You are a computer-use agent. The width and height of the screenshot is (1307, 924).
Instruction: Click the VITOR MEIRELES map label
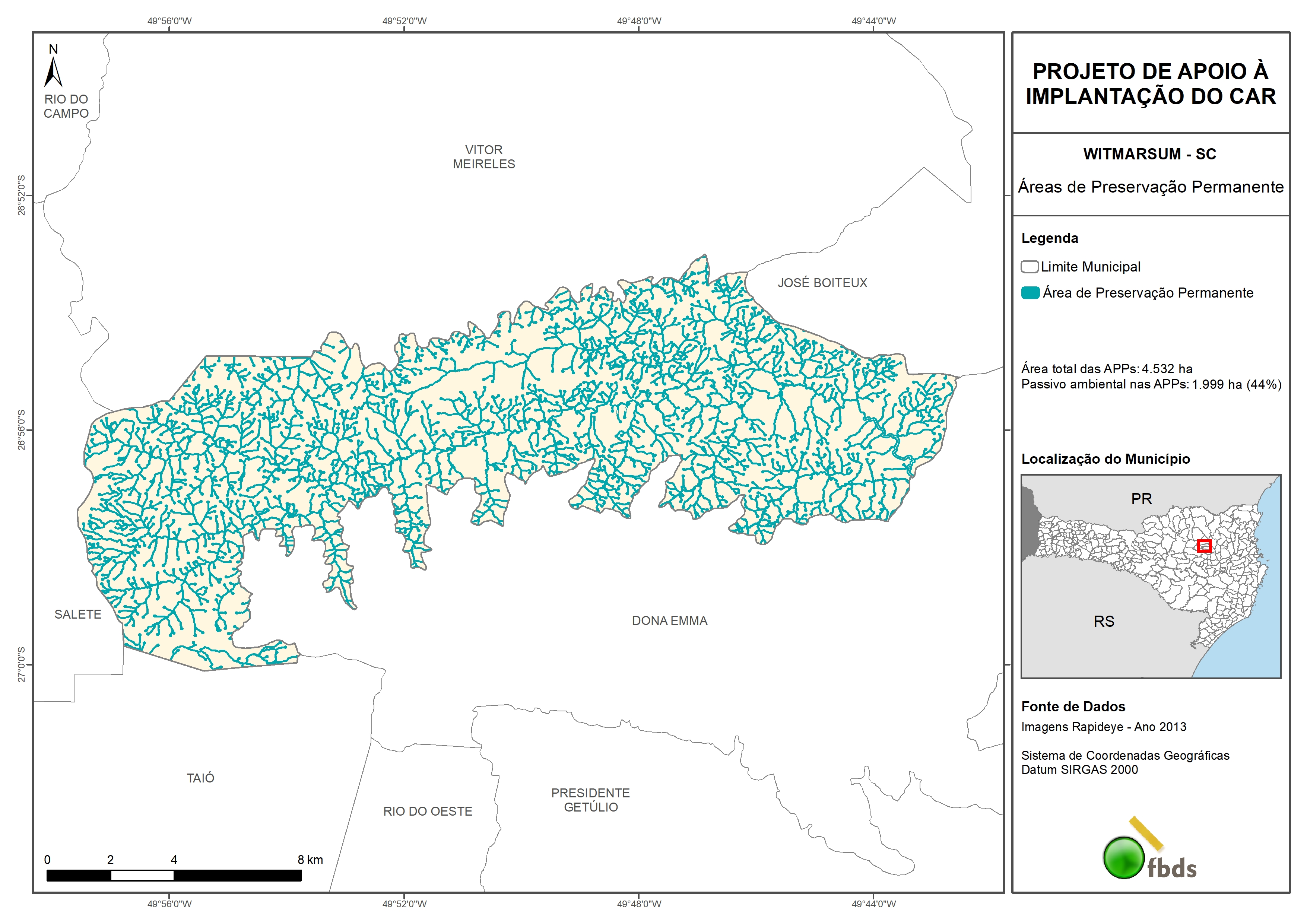pyautogui.click(x=484, y=157)
